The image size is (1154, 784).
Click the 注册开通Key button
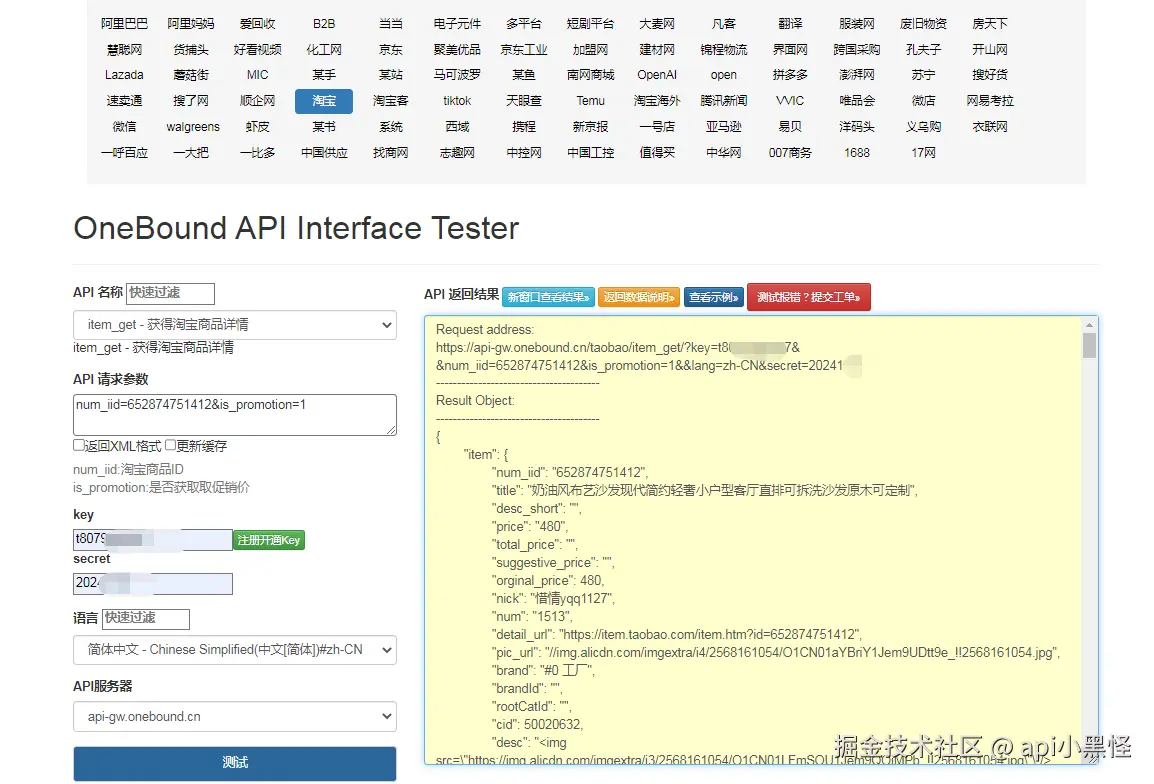269,540
